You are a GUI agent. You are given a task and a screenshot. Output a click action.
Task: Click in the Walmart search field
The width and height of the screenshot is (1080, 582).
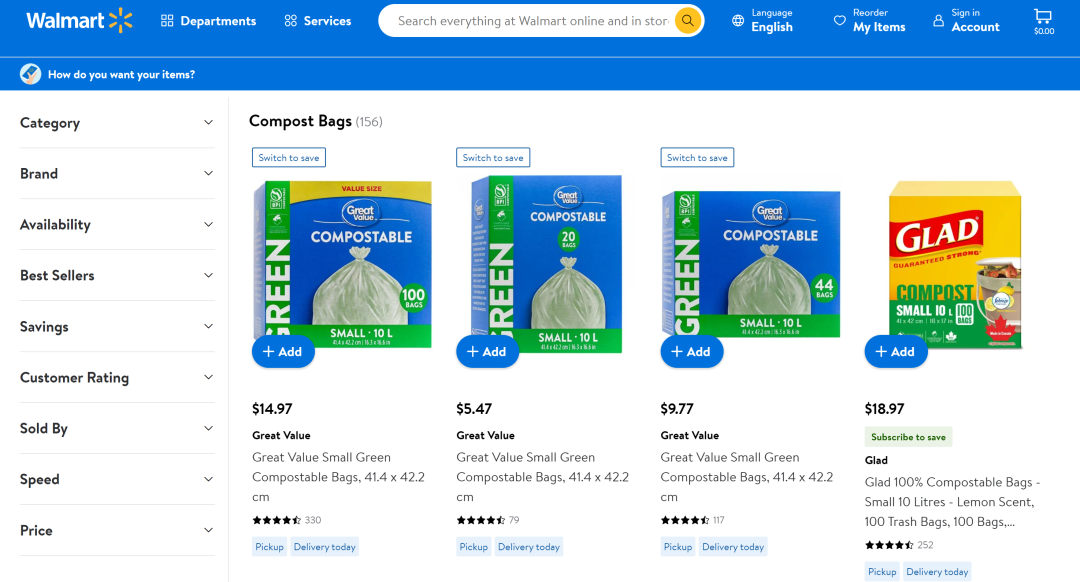coord(530,21)
